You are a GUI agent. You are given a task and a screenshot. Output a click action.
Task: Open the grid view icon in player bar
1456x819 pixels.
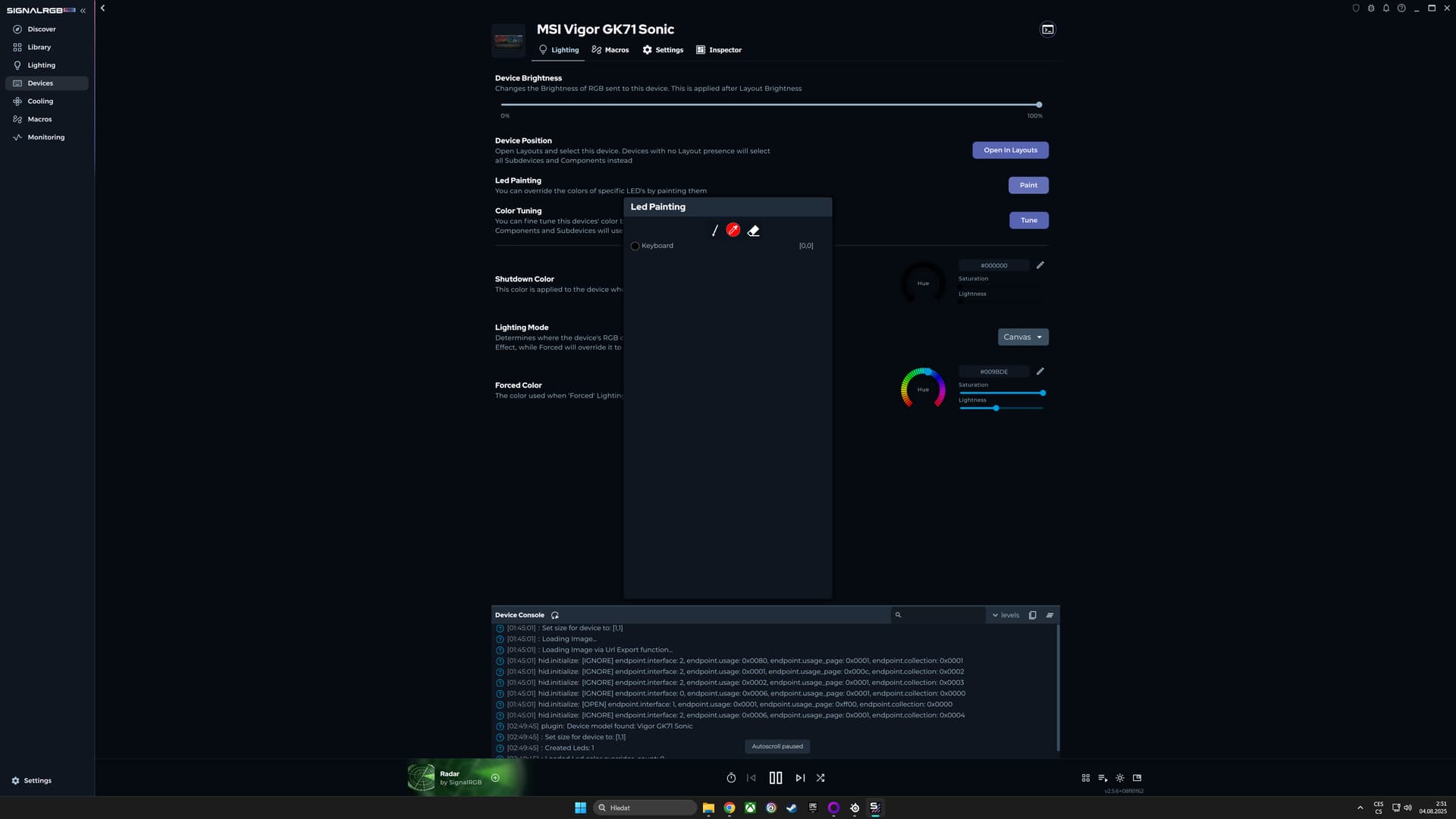point(1085,778)
